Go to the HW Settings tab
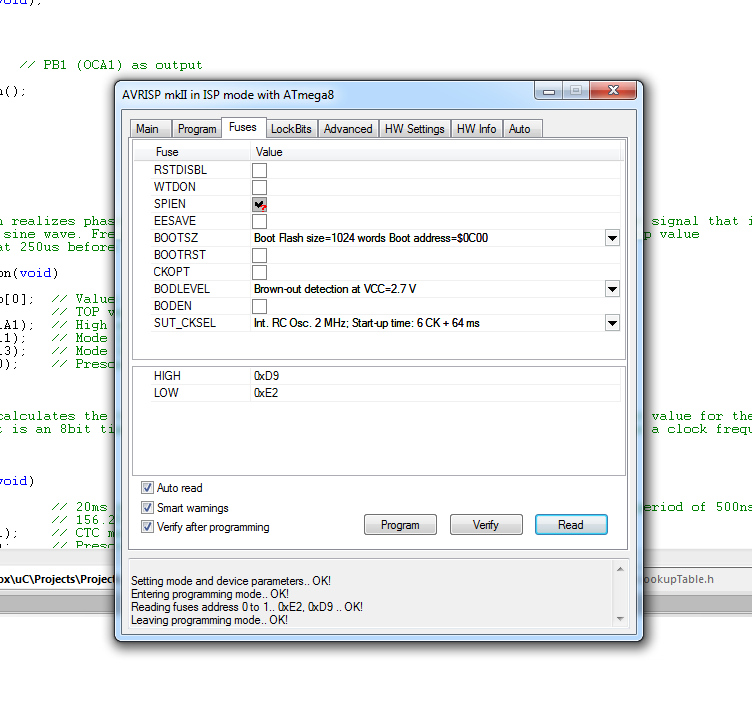The image size is (752, 707). 414,129
